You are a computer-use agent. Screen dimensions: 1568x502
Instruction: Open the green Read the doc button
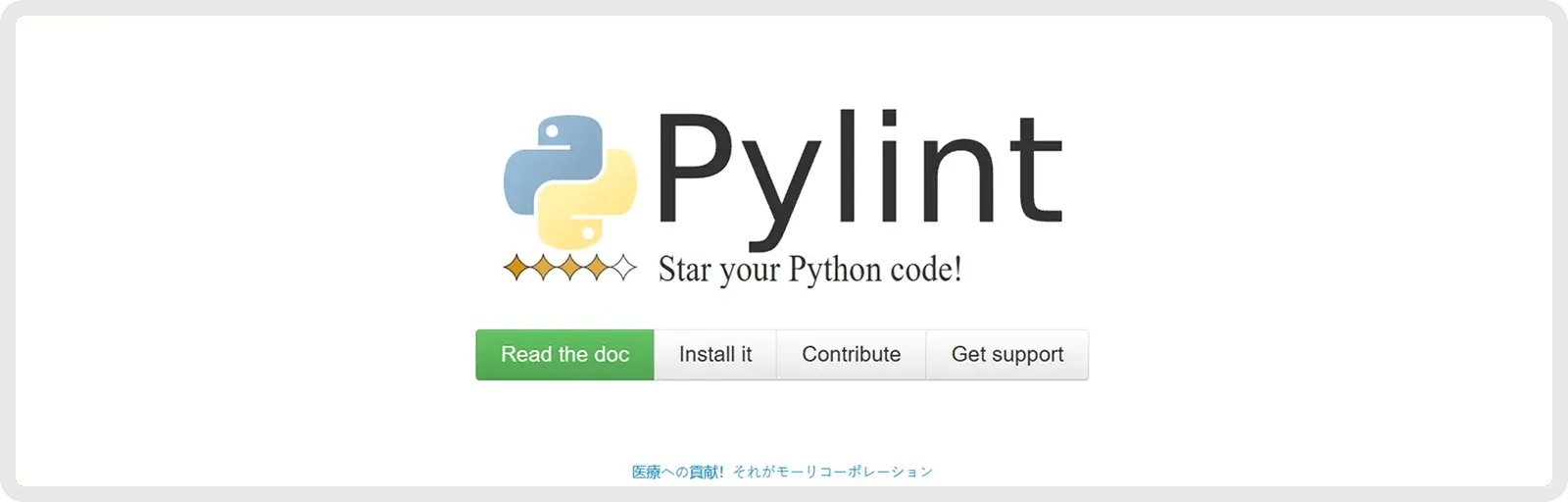[x=564, y=355]
